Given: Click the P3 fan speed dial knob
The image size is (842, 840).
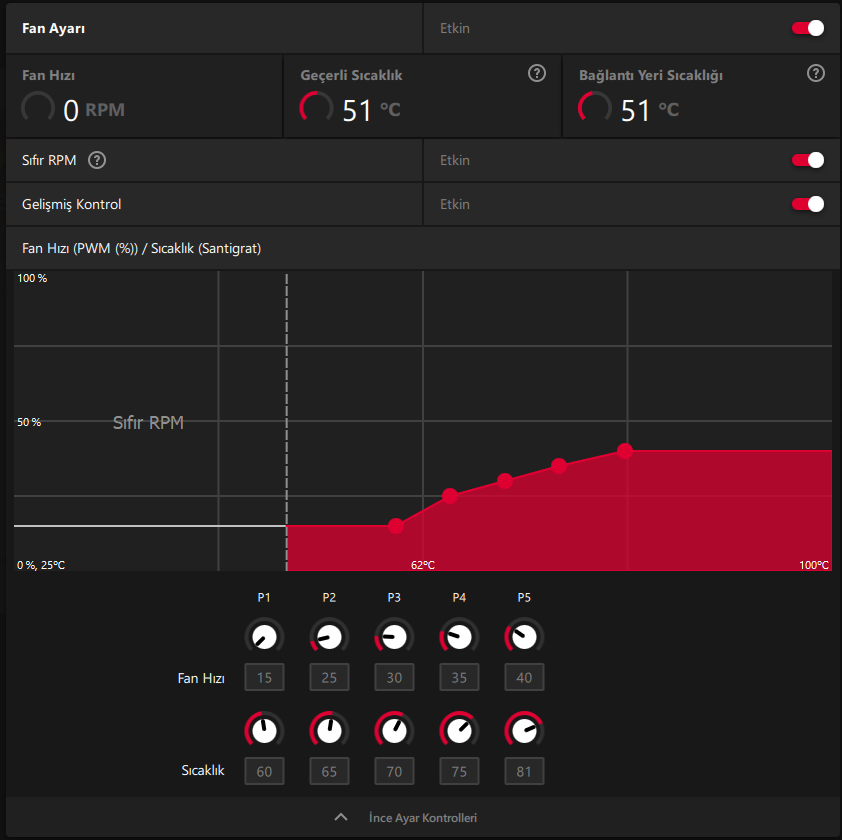Looking at the screenshot, I should pos(394,638).
